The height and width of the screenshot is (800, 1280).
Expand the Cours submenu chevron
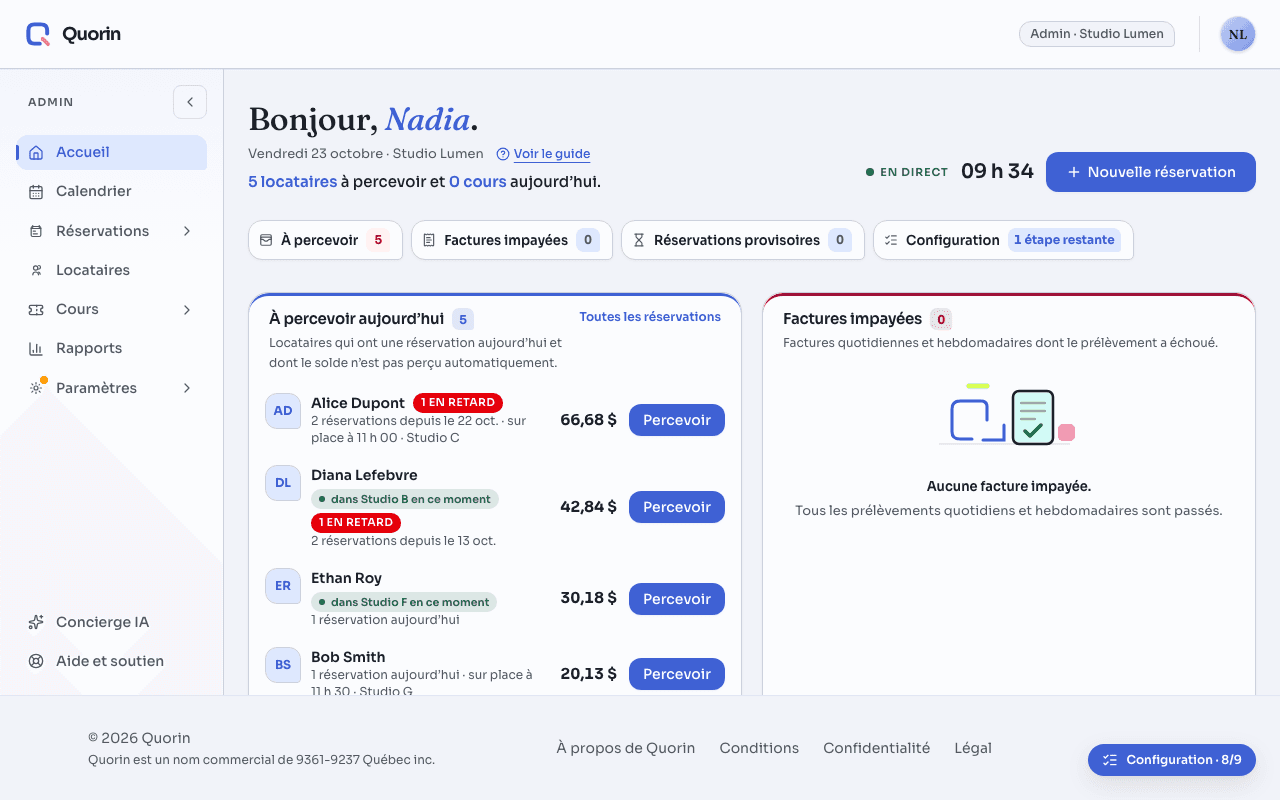tap(186, 310)
